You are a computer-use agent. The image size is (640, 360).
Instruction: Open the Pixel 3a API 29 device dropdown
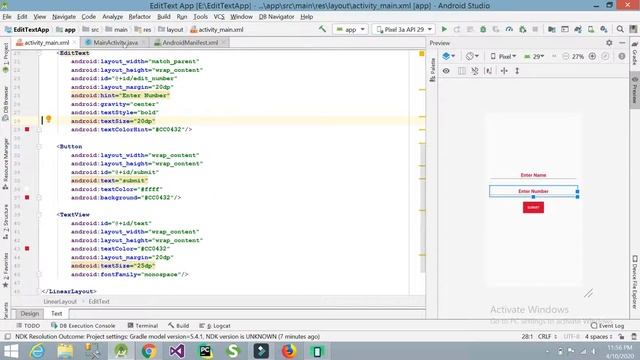pyautogui.click(x=404, y=29)
